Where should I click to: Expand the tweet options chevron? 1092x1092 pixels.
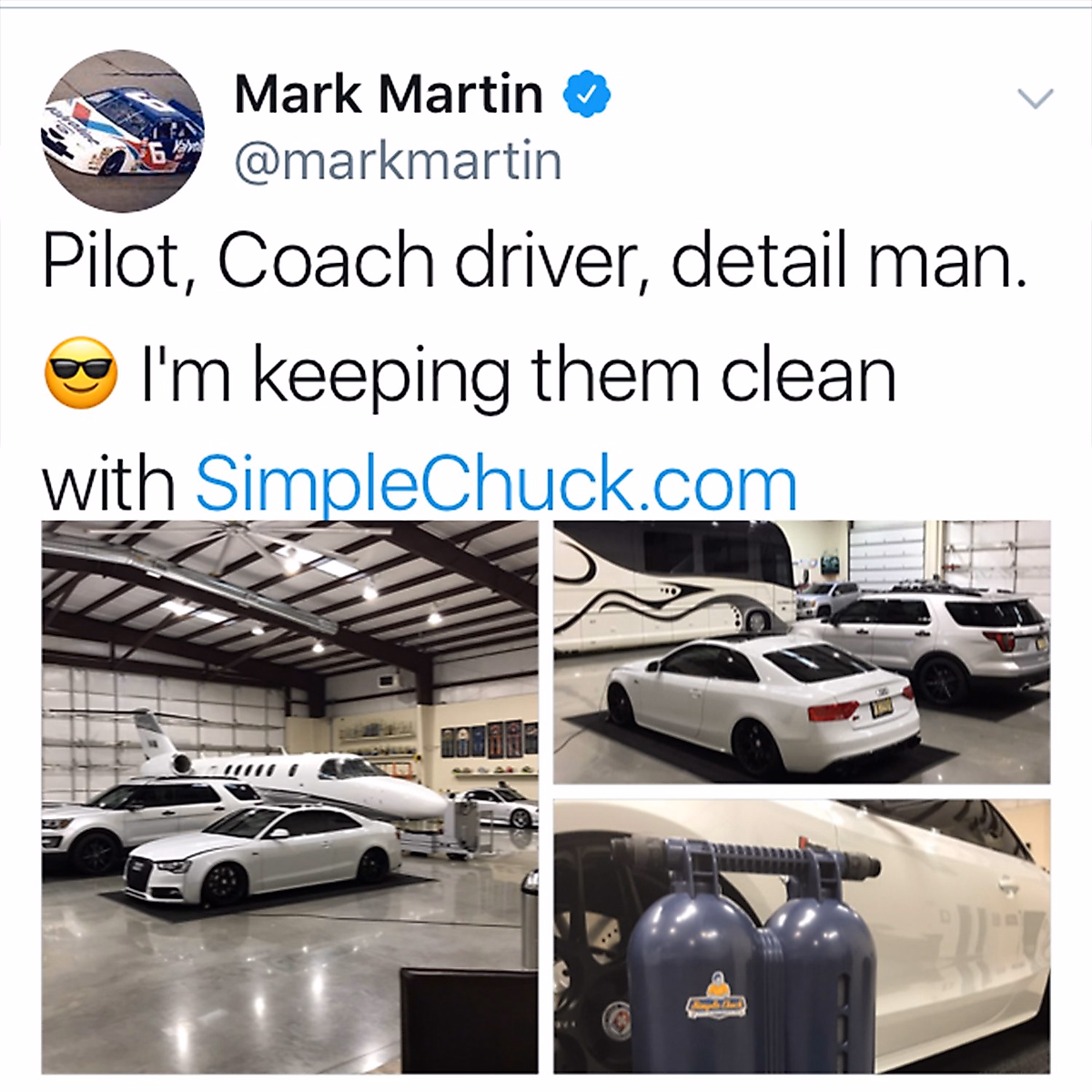pos(1034,97)
